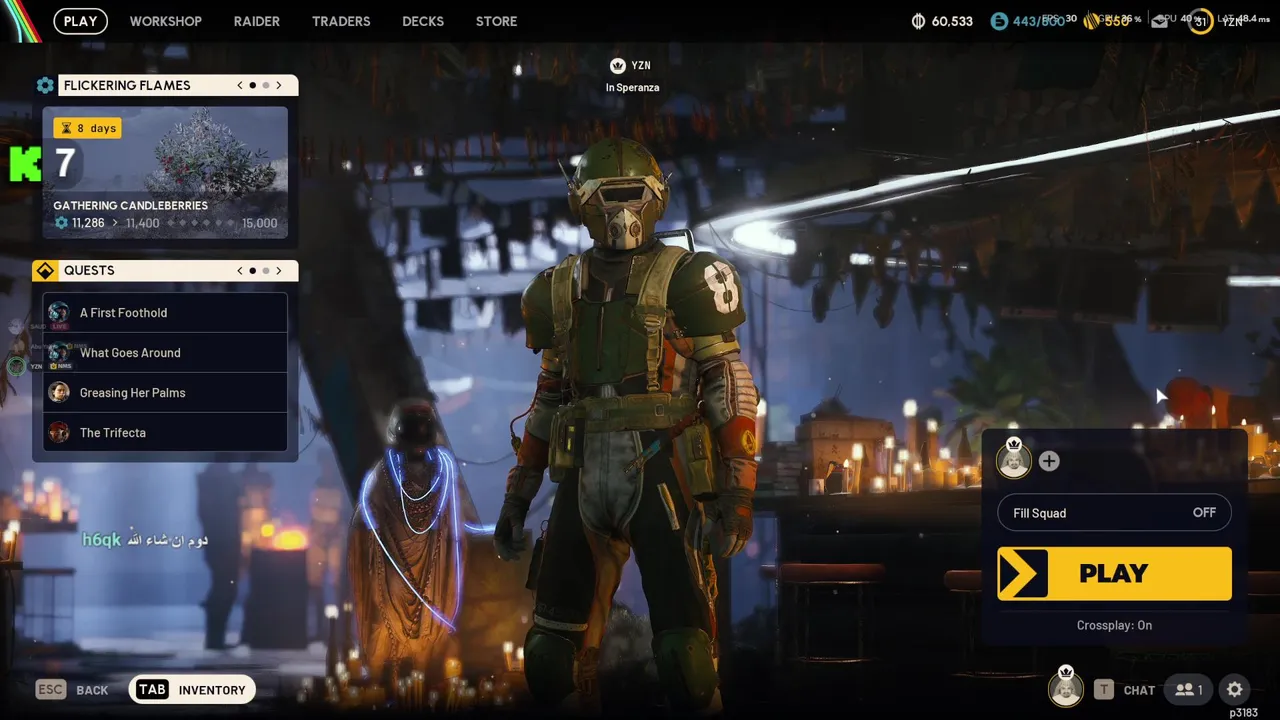Viewport: 1280px width, 720px height.
Task: Click the ESC key icon
Action: tap(51, 689)
